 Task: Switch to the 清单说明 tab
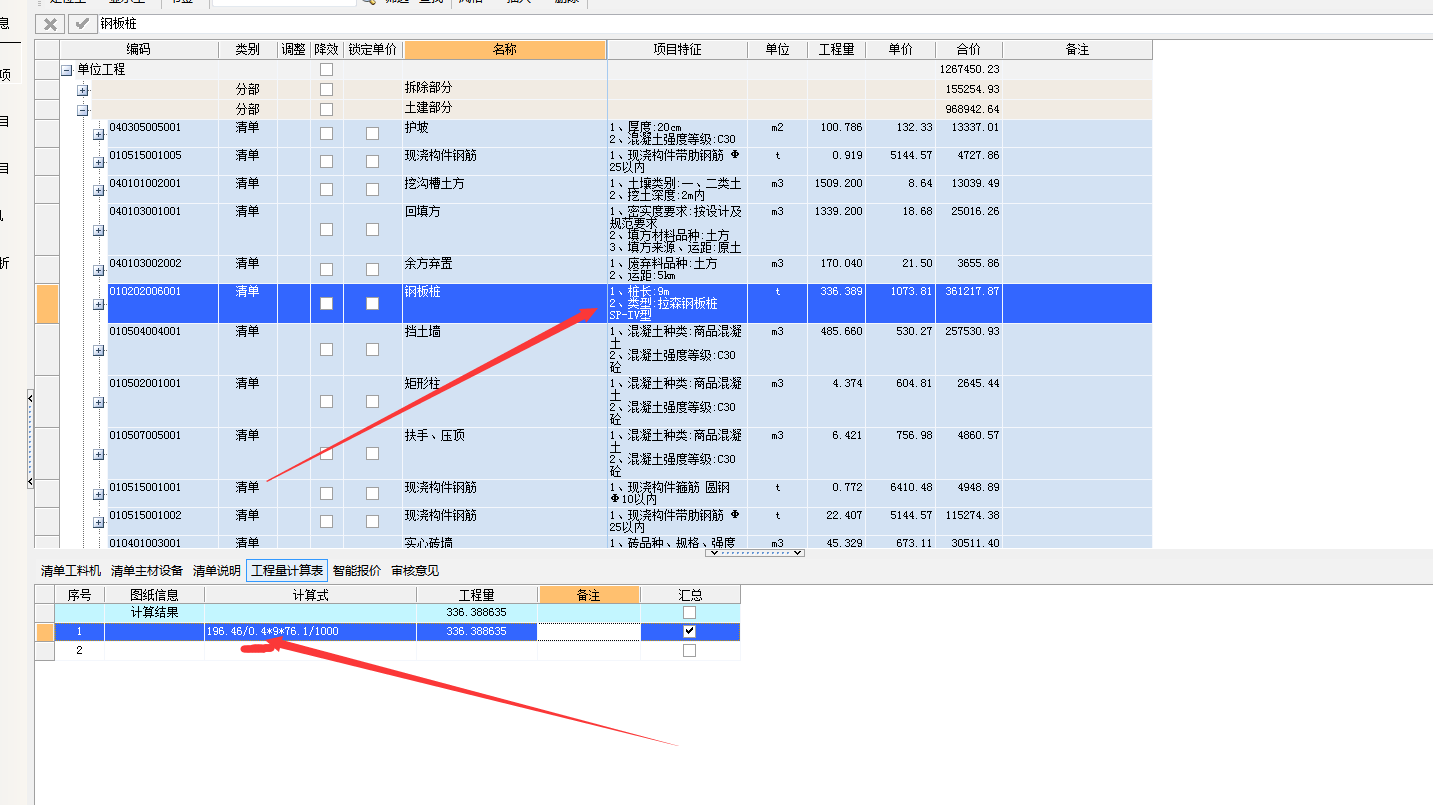click(x=217, y=571)
